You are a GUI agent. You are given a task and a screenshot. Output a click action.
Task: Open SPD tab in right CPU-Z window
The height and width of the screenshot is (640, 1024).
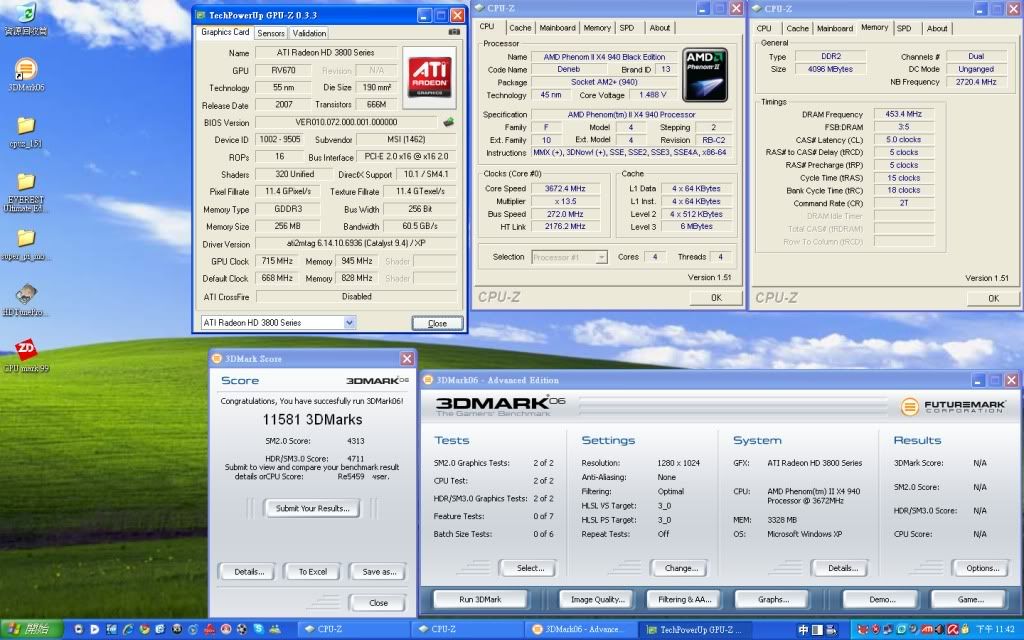pyautogui.click(x=904, y=28)
